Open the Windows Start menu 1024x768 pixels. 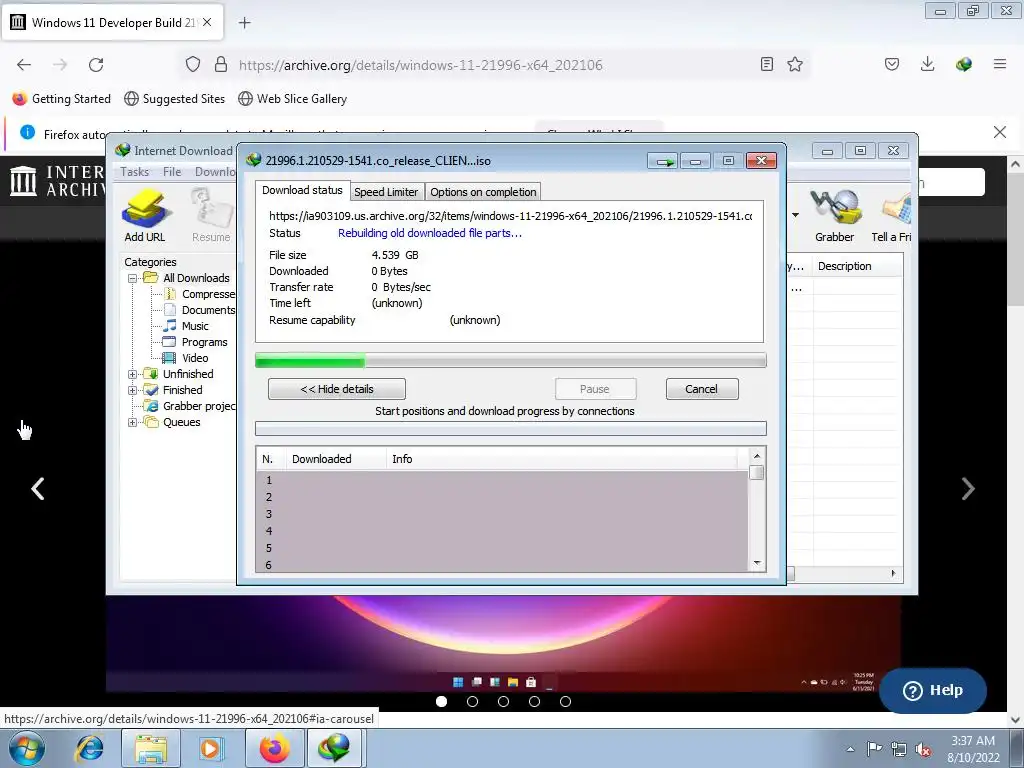pyautogui.click(x=26, y=748)
